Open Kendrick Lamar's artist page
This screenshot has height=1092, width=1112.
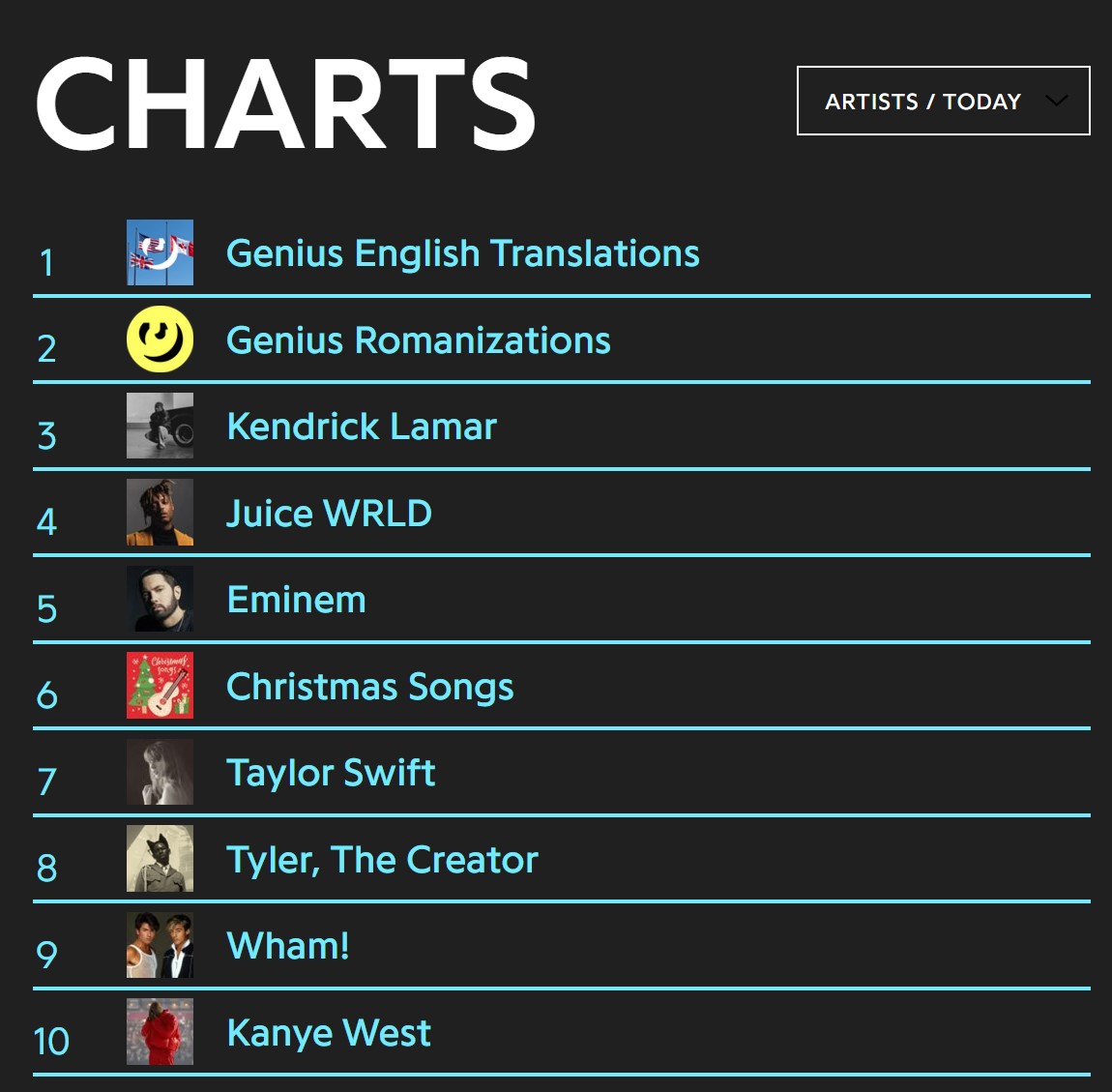pyautogui.click(x=361, y=426)
